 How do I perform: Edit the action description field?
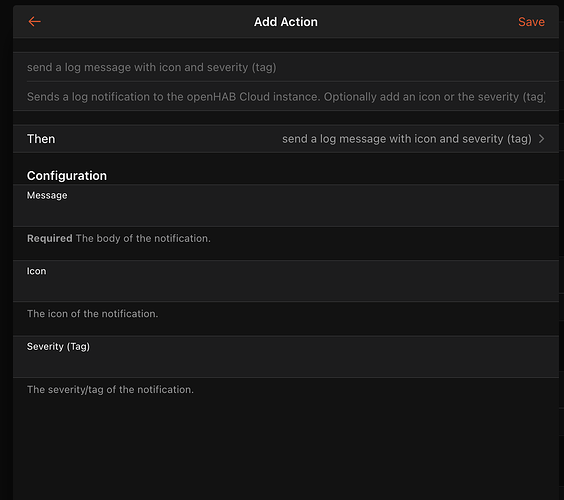tap(286, 97)
